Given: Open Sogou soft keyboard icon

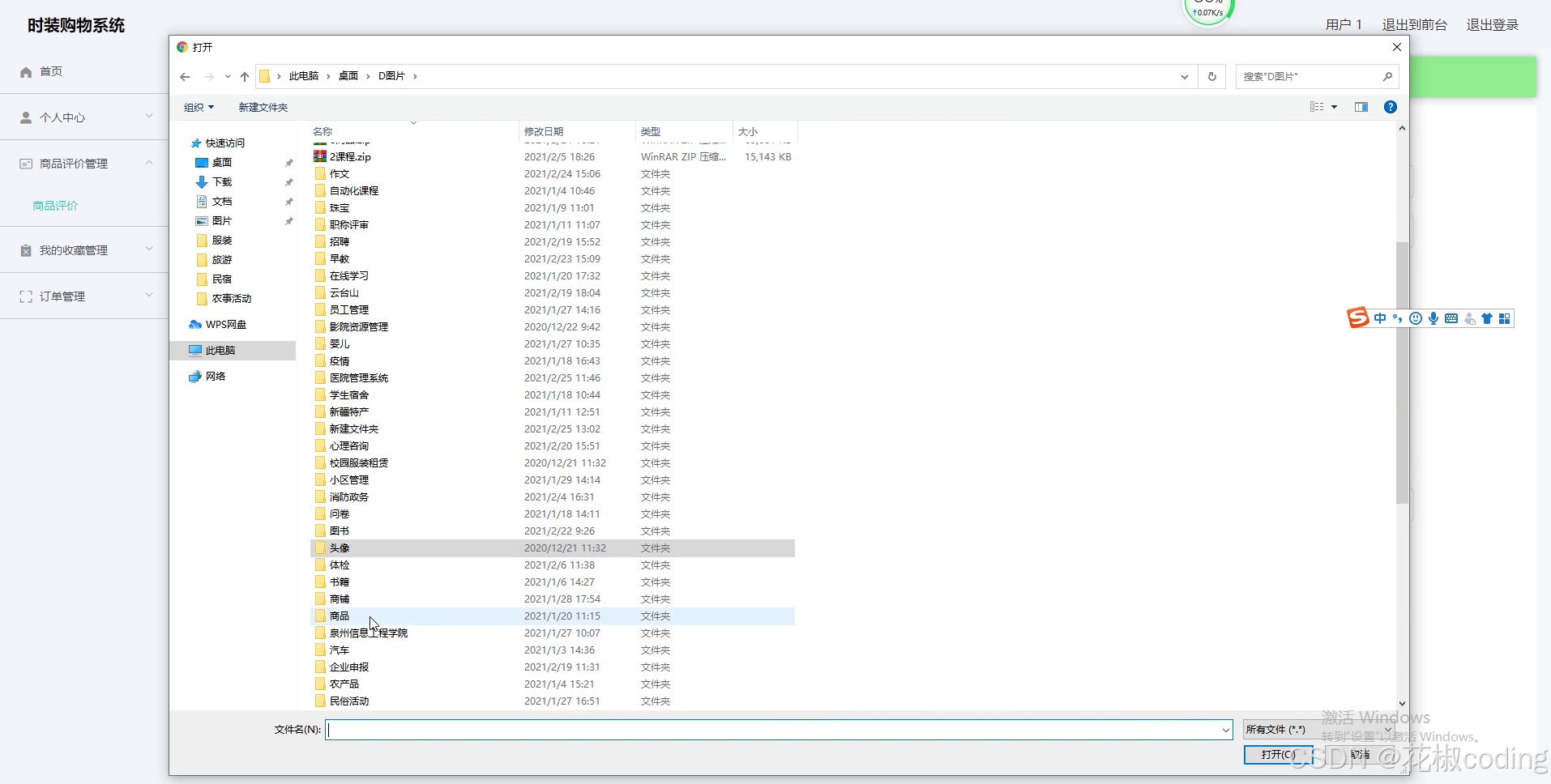Looking at the screenshot, I should coord(1451,318).
